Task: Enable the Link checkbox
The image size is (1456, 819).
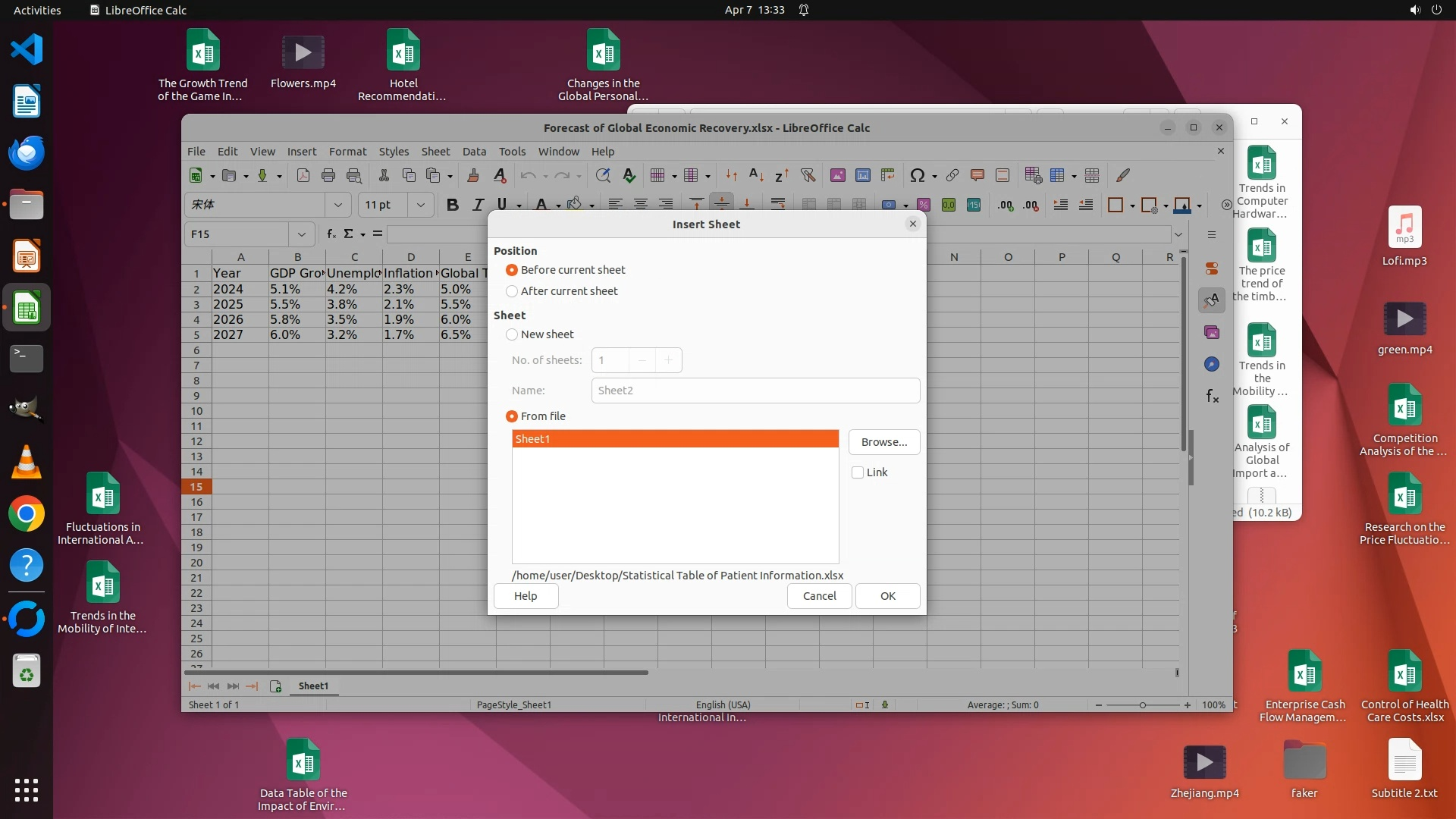Action: click(x=858, y=472)
